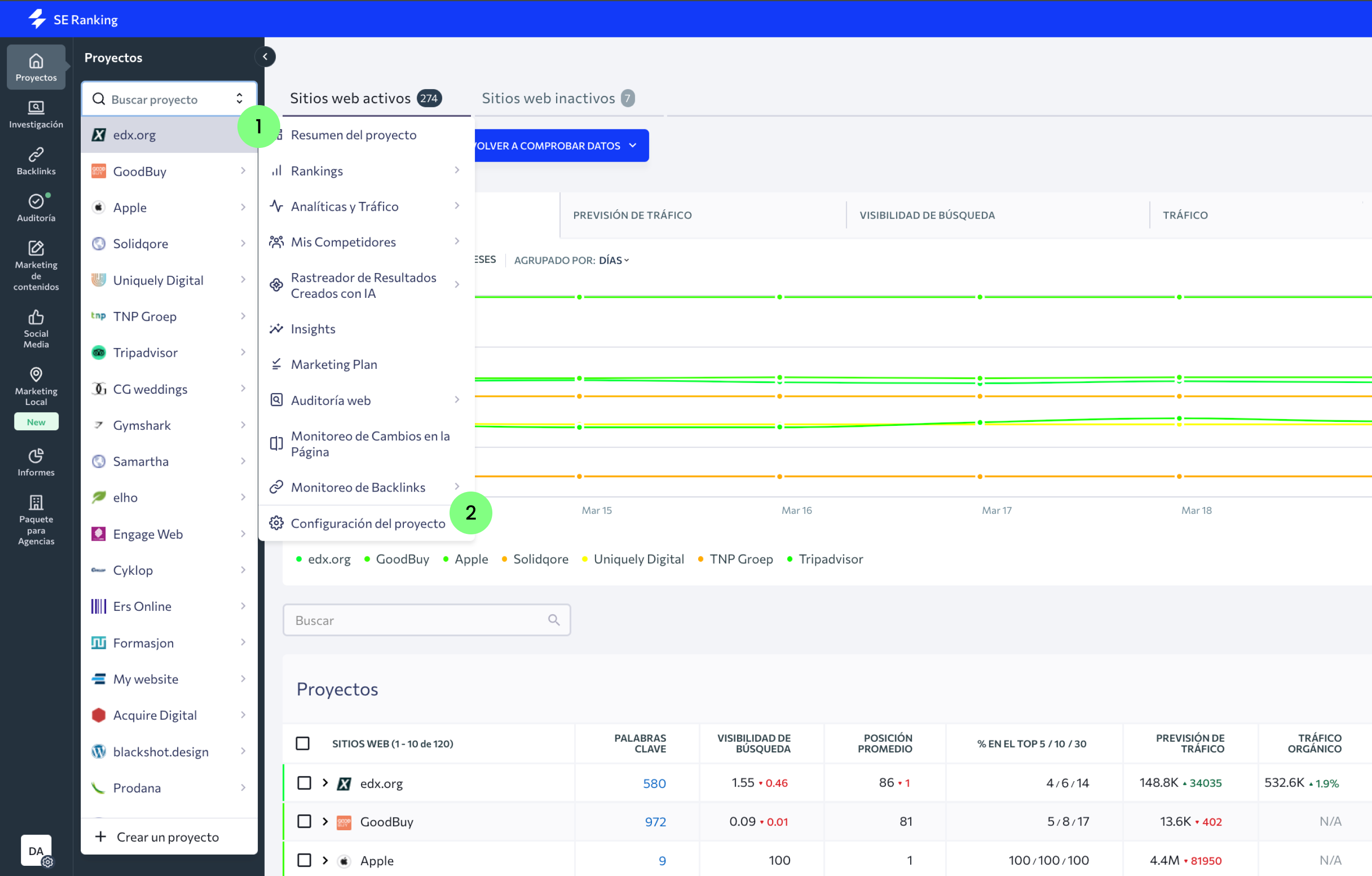Open project selector up-down arrows
The height and width of the screenshot is (876, 1372).
[x=239, y=99]
